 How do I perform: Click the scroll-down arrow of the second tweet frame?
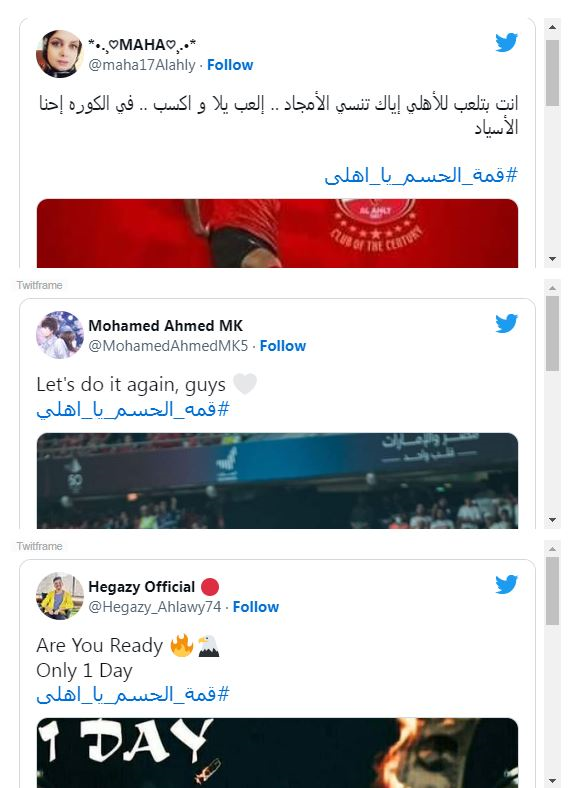pyautogui.click(x=552, y=520)
